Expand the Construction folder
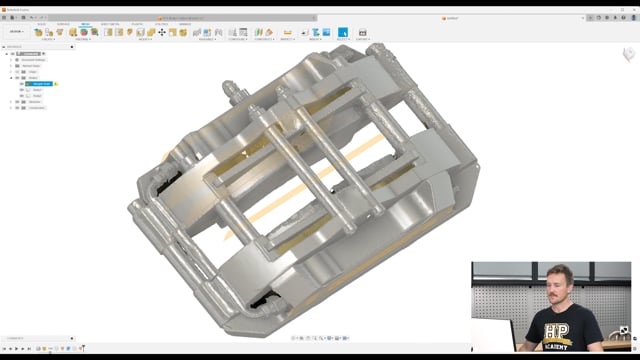 click(x=11, y=108)
